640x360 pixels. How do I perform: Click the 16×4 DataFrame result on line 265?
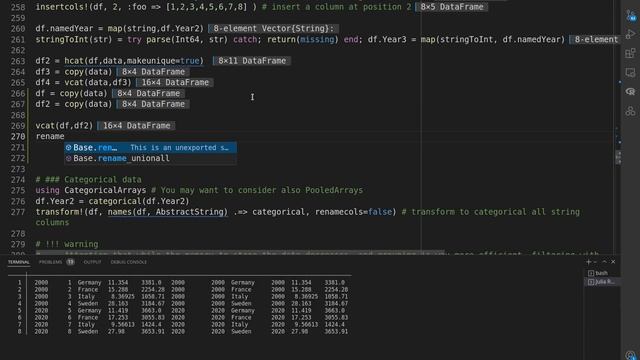(175, 82)
